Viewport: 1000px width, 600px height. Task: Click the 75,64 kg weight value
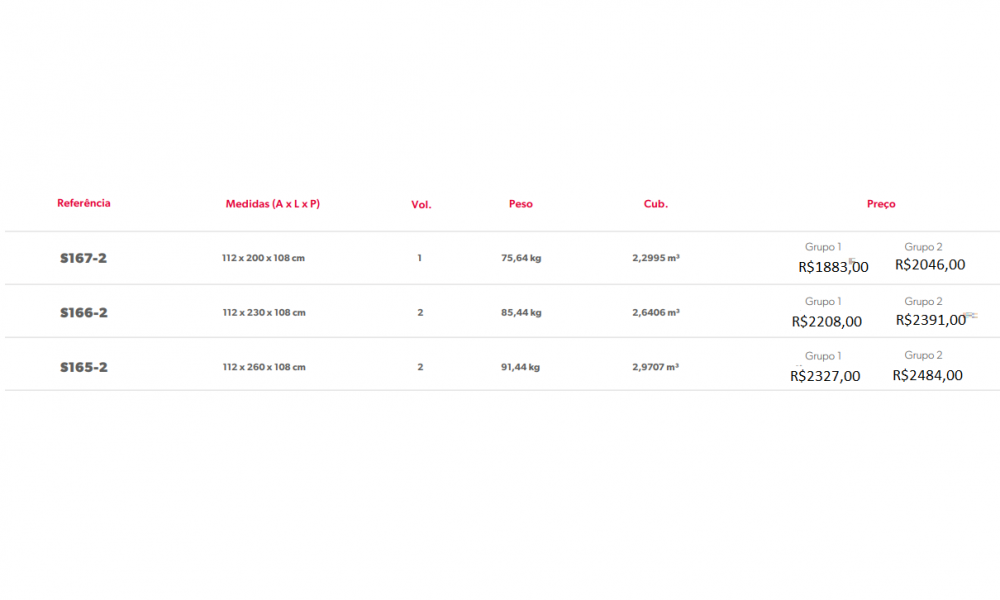tap(521, 258)
